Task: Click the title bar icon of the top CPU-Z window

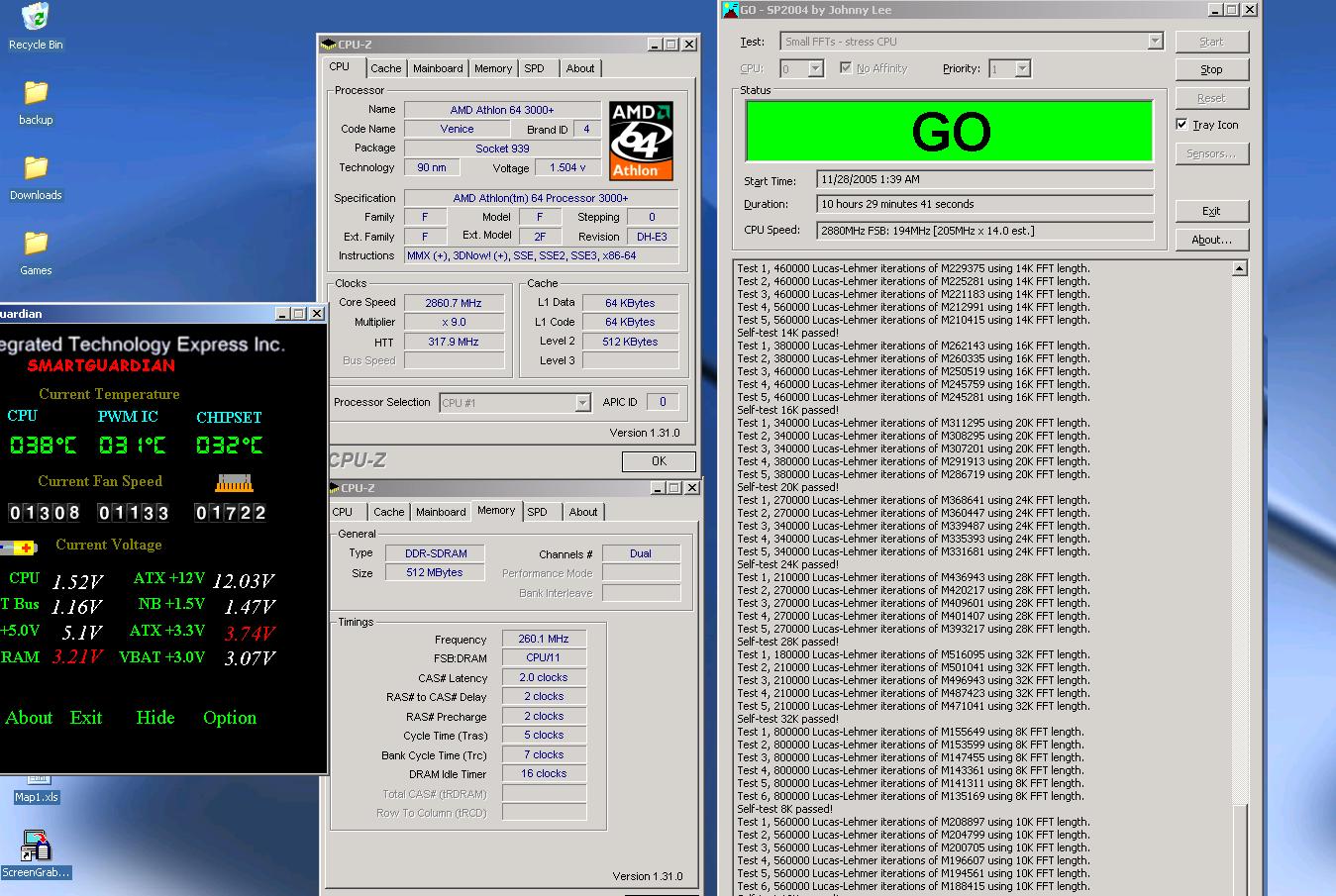Action: 330,45
